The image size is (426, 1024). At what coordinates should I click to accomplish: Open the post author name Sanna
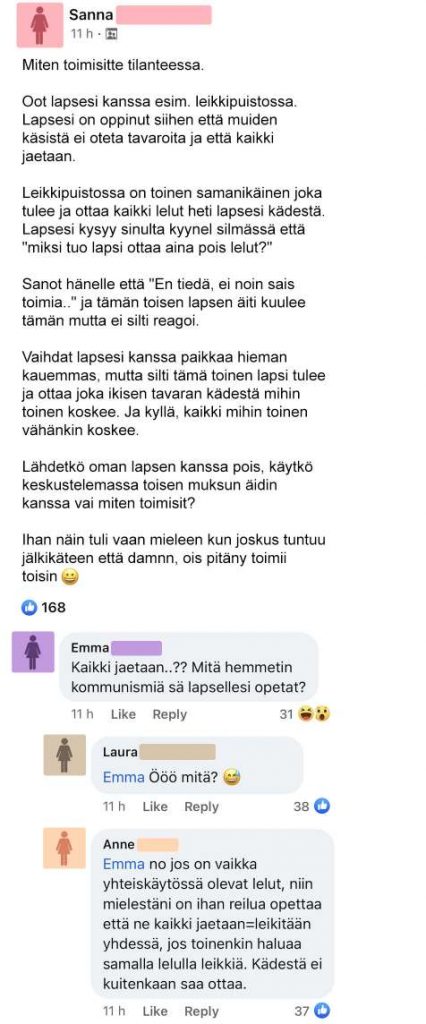pyautogui.click(x=86, y=13)
